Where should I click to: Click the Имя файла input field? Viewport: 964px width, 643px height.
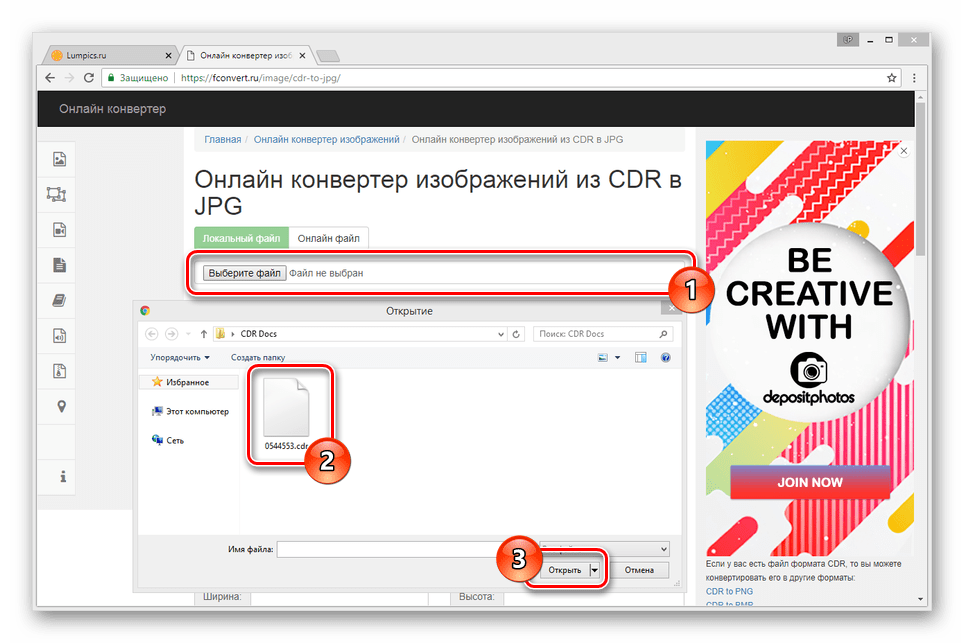(405, 549)
